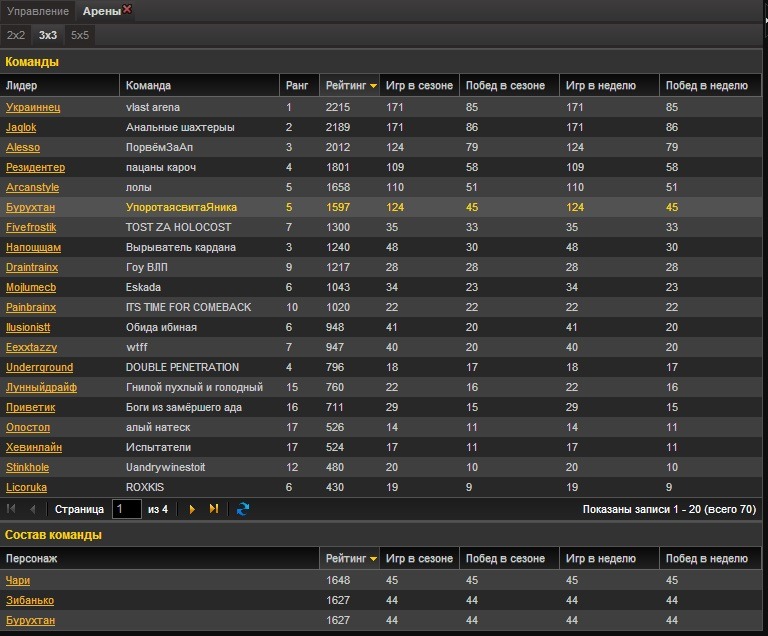Select highlighted team УпоротаясвитаЯника
The width and height of the screenshot is (768, 636).
381,207
